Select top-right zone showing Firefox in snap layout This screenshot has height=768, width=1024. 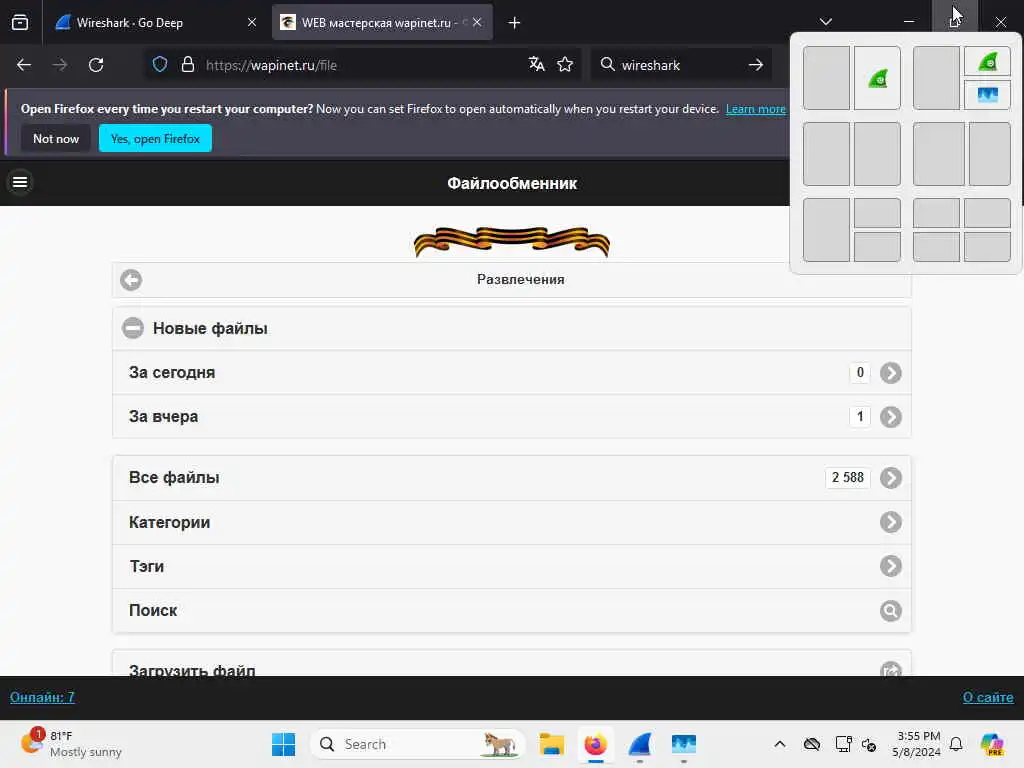987,62
